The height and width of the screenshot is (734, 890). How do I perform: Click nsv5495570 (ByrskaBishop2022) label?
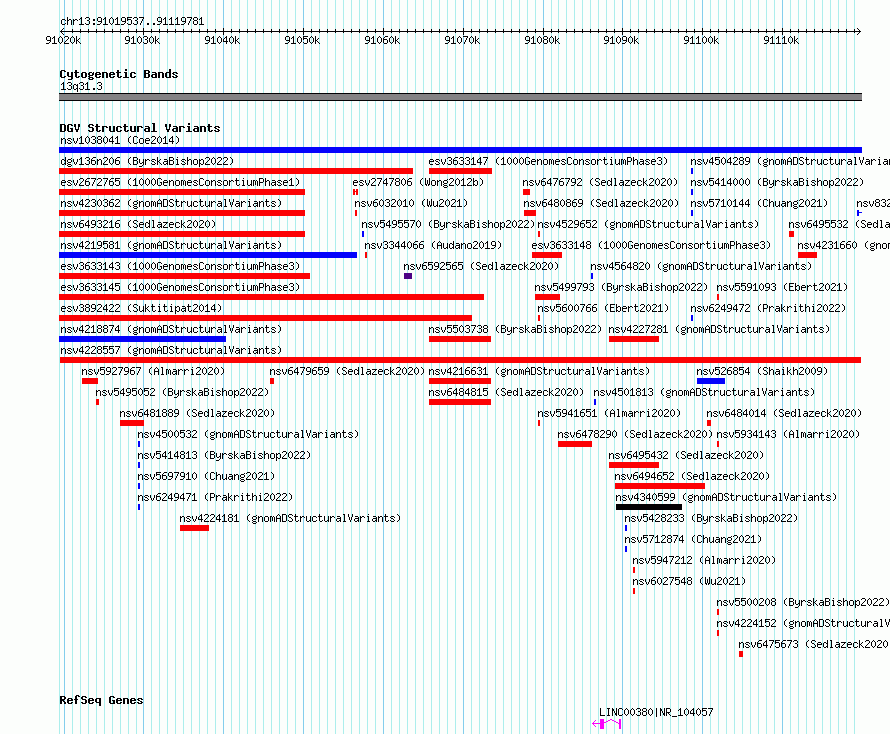click(x=448, y=224)
